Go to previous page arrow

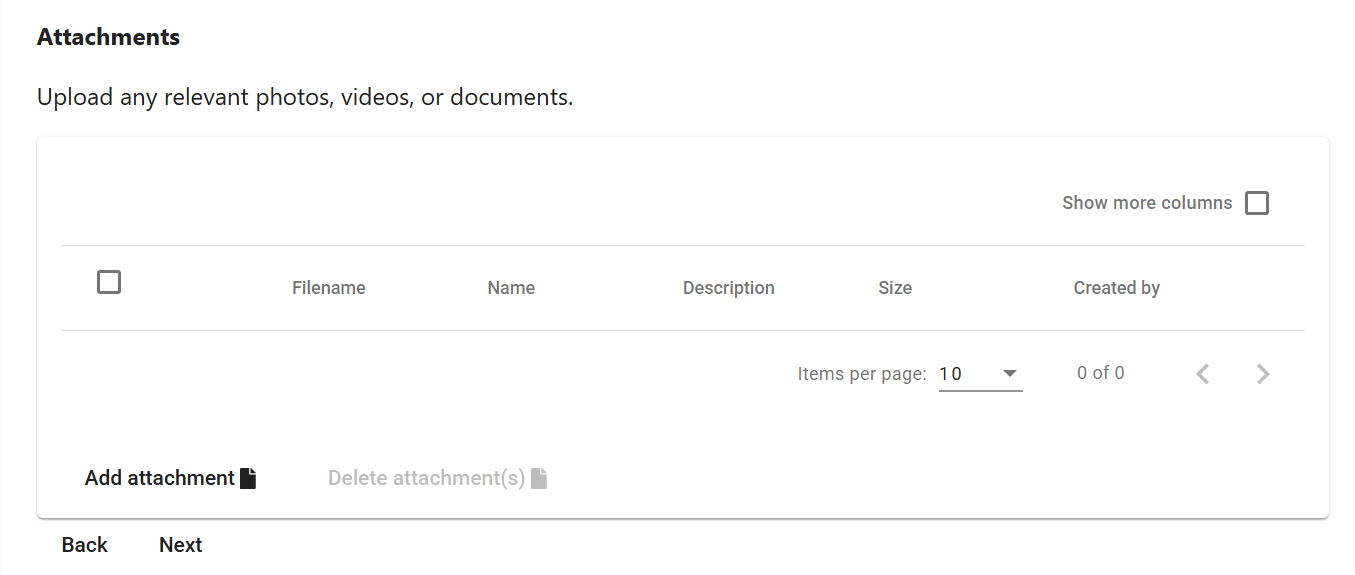[1203, 374]
